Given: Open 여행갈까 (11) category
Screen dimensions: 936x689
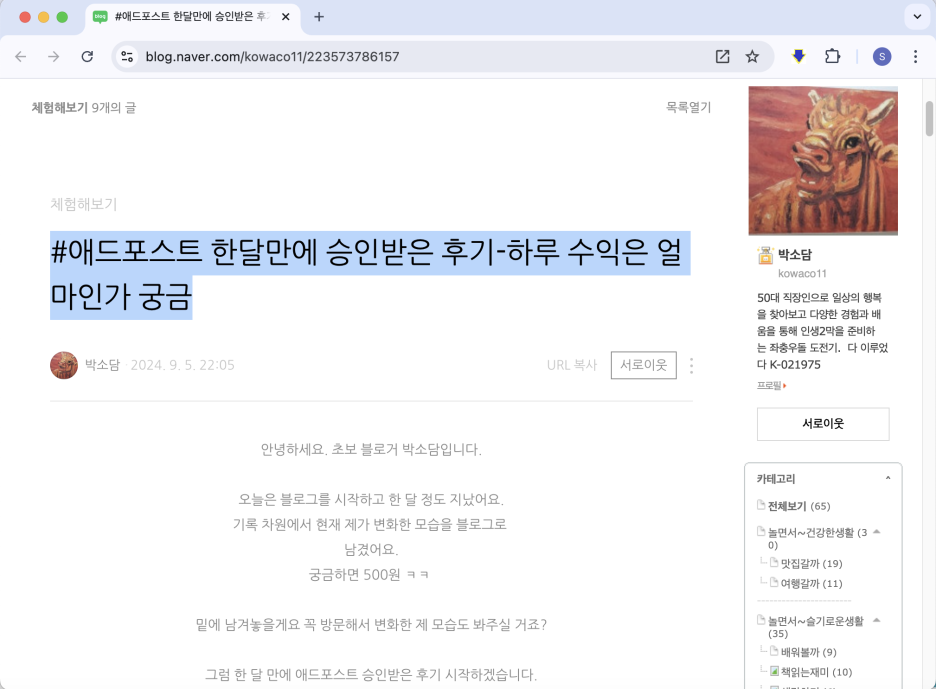Looking at the screenshot, I should point(811,583).
